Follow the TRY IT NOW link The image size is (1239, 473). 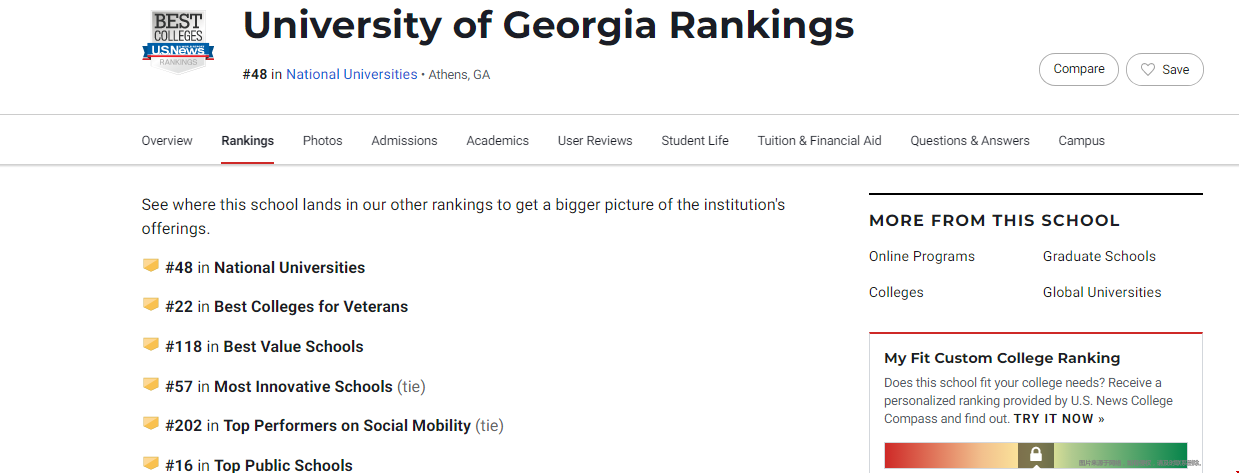click(x=1059, y=419)
